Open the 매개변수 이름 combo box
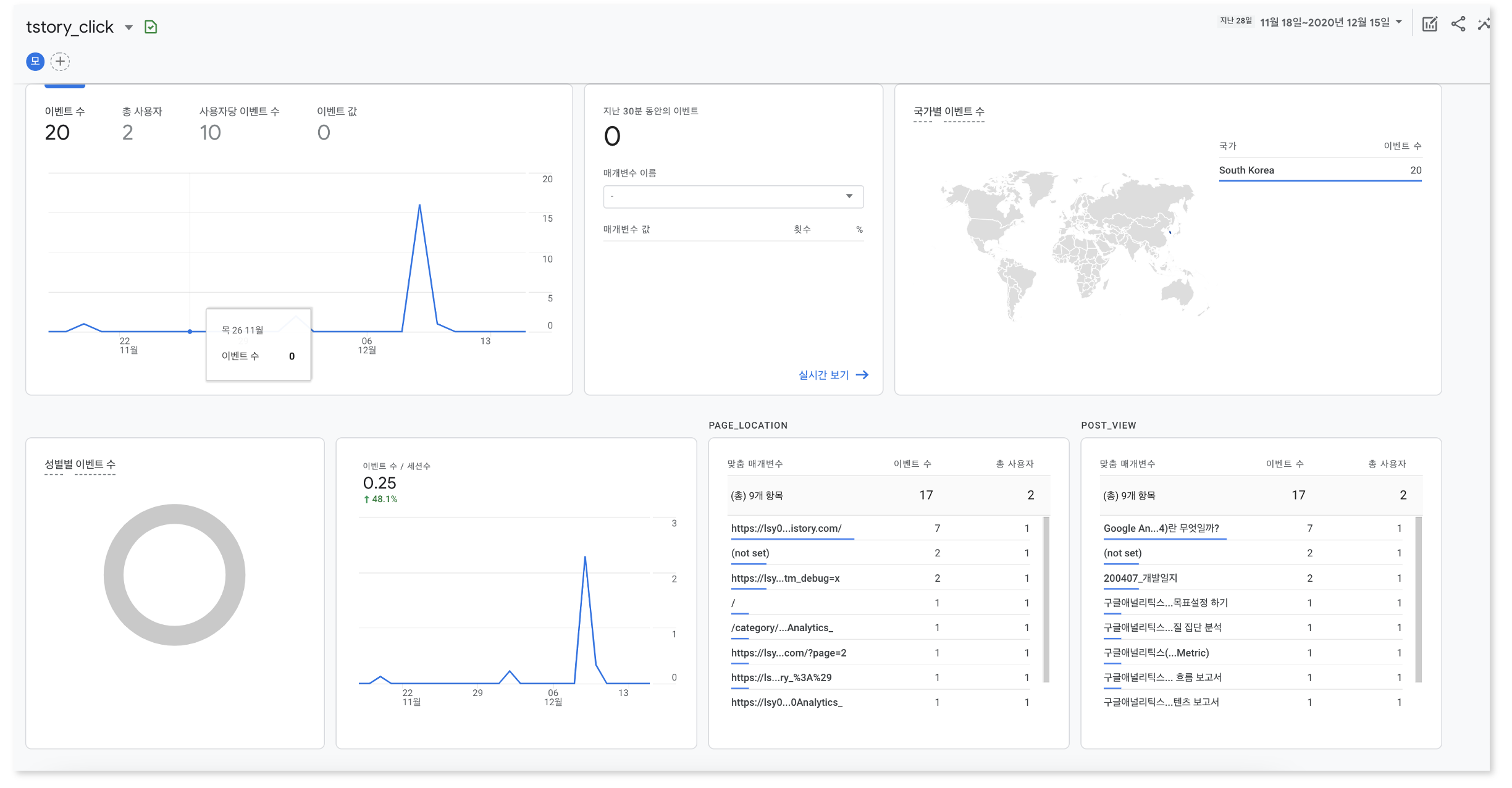 click(x=733, y=196)
